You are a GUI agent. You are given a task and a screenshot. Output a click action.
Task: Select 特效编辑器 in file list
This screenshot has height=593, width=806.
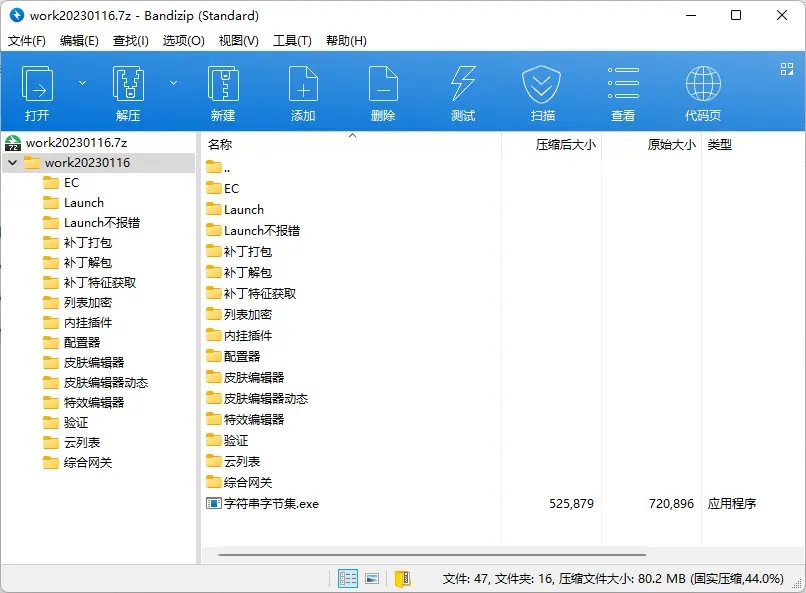pos(245,420)
